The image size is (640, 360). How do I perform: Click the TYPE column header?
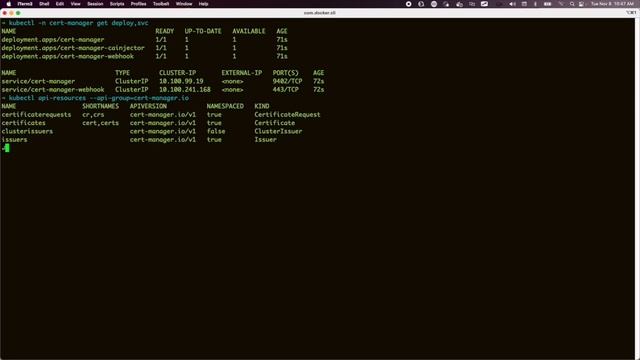[122, 73]
